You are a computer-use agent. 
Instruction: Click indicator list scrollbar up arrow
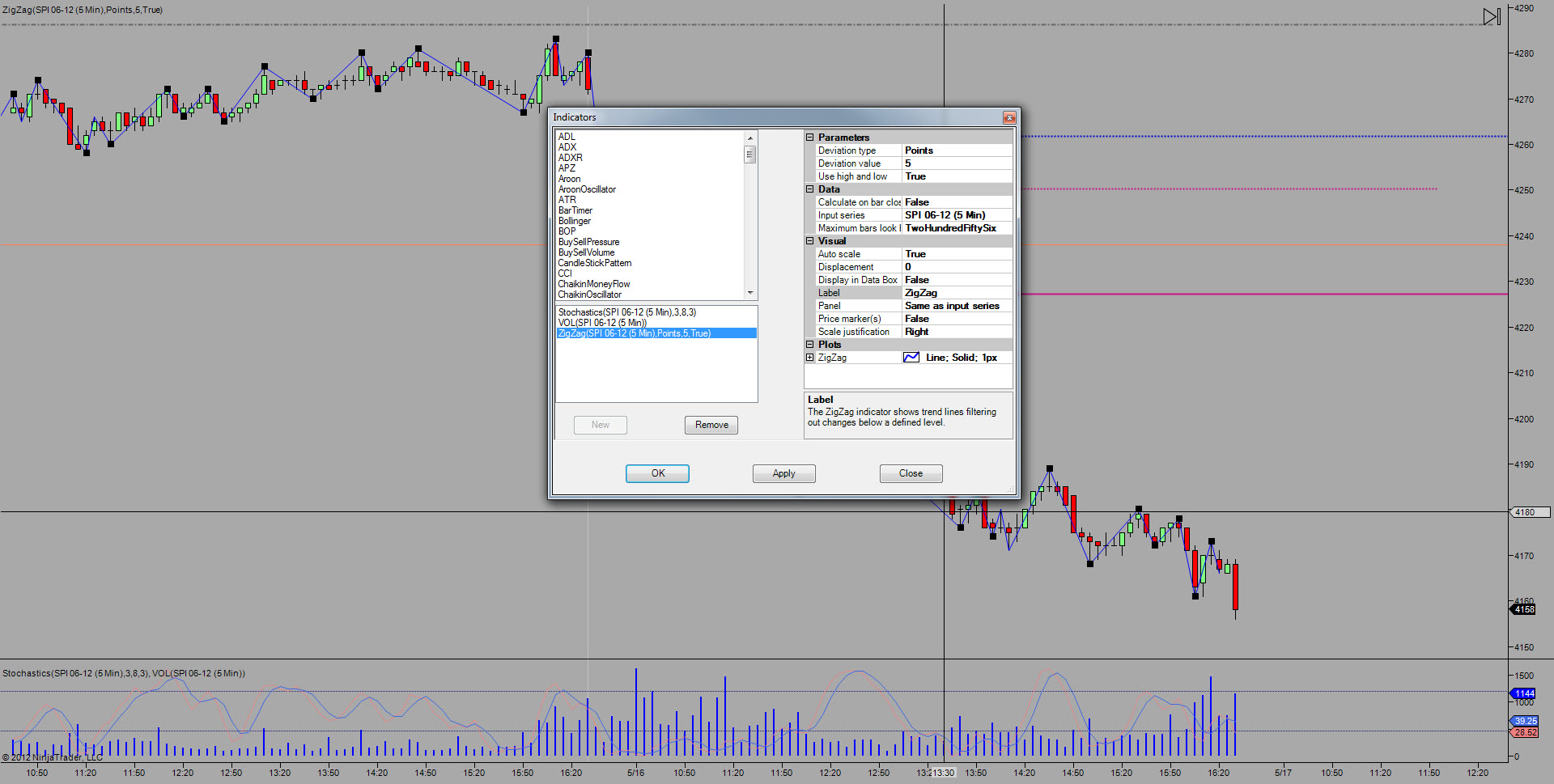(750, 138)
